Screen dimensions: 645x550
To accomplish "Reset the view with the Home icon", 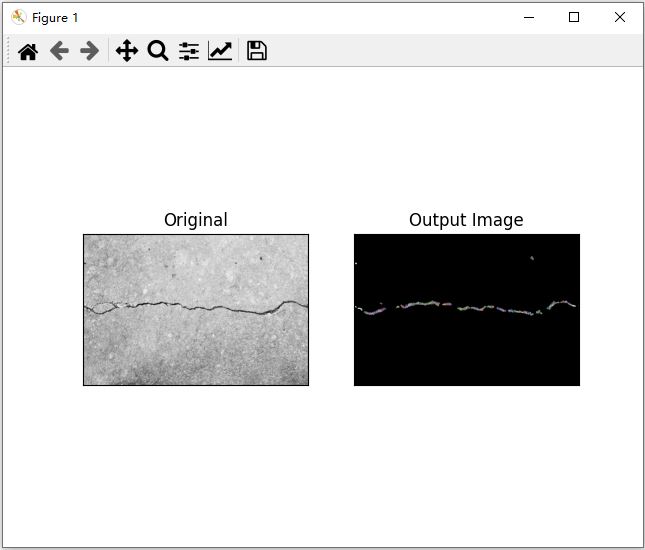I will pyautogui.click(x=28, y=51).
